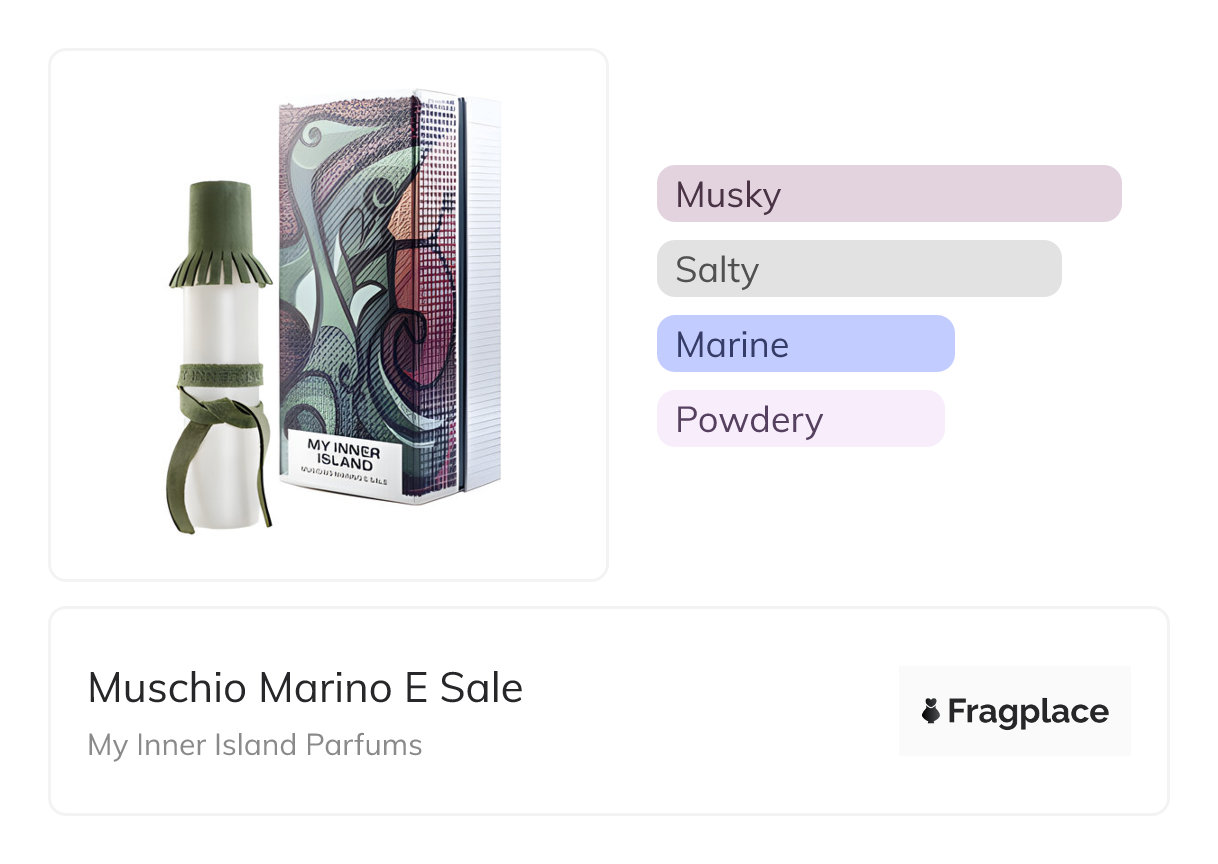Select the Powdery accord bar
Screen dimensions: 1218x864
tap(800, 419)
